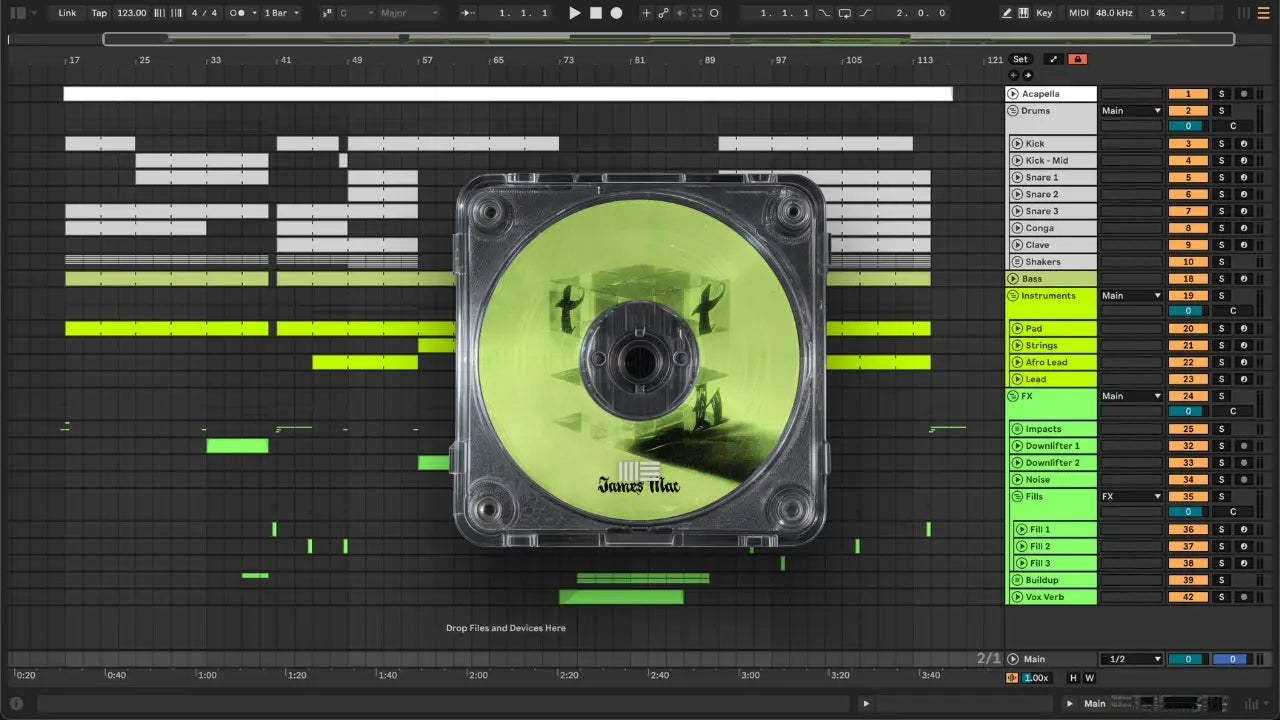Click the Punch-In switch icon
The width and height of the screenshot is (1280, 720).
click(824, 13)
